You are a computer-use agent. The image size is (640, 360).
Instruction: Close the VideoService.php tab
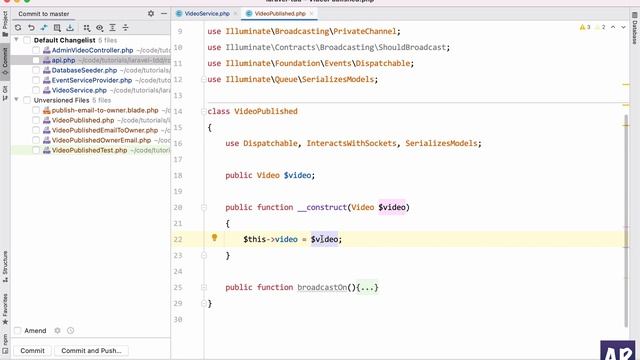coord(236,13)
